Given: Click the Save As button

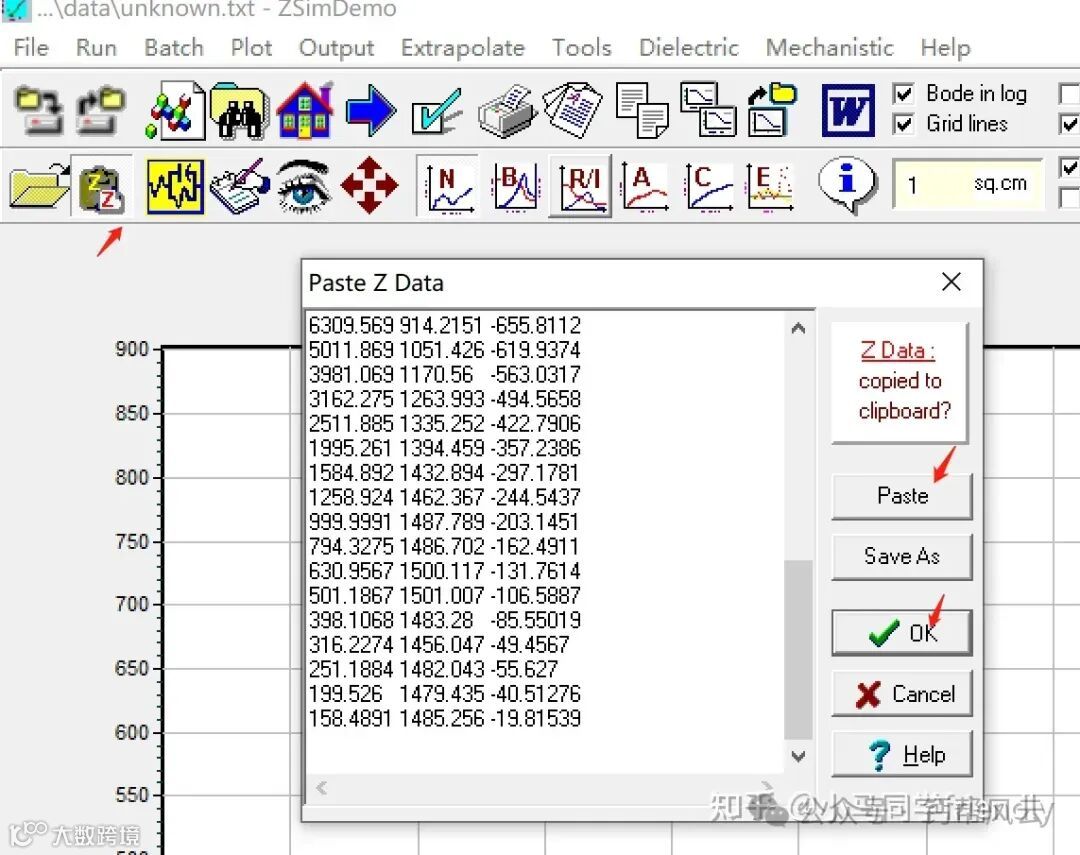Looking at the screenshot, I should click(x=902, y=556).
